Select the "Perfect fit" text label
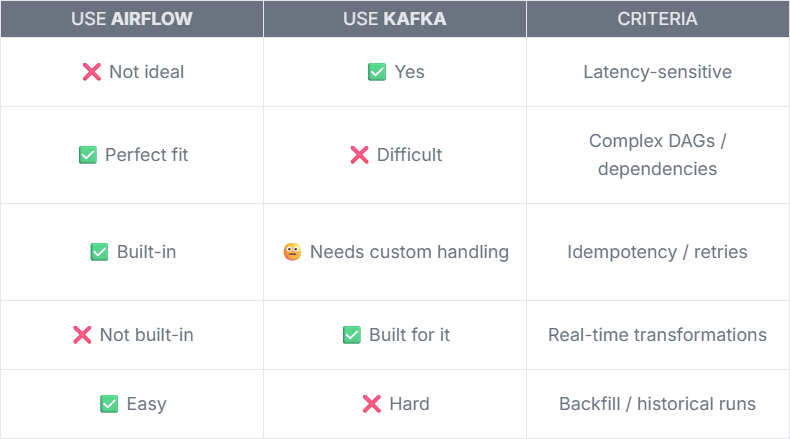Image resolution: width=790 pixels, height=439 pixels. tap(146, 155)
